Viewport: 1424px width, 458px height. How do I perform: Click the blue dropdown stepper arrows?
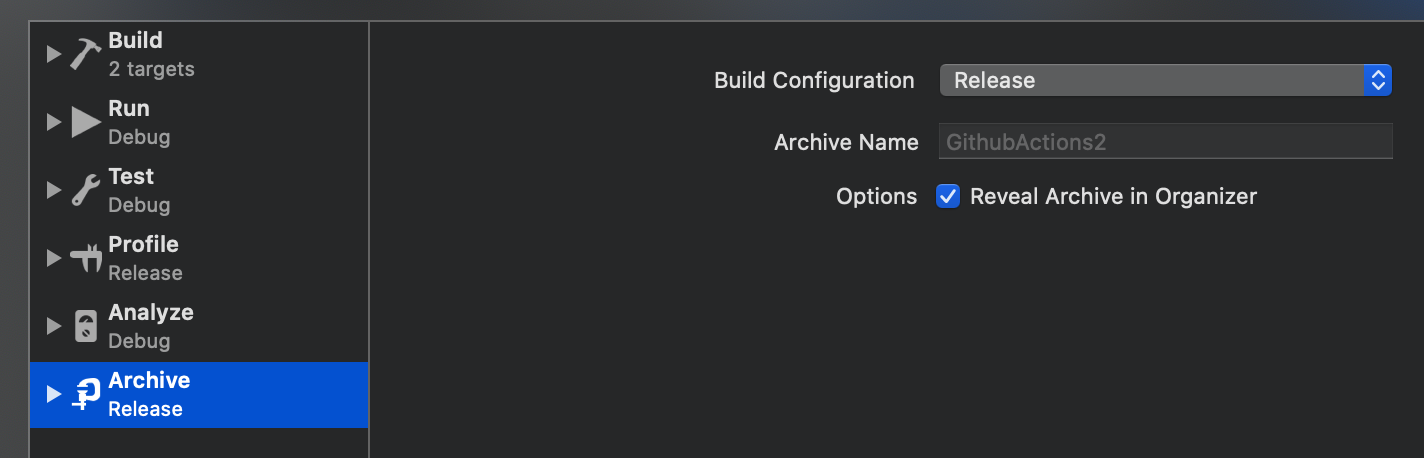point(1378,80)
